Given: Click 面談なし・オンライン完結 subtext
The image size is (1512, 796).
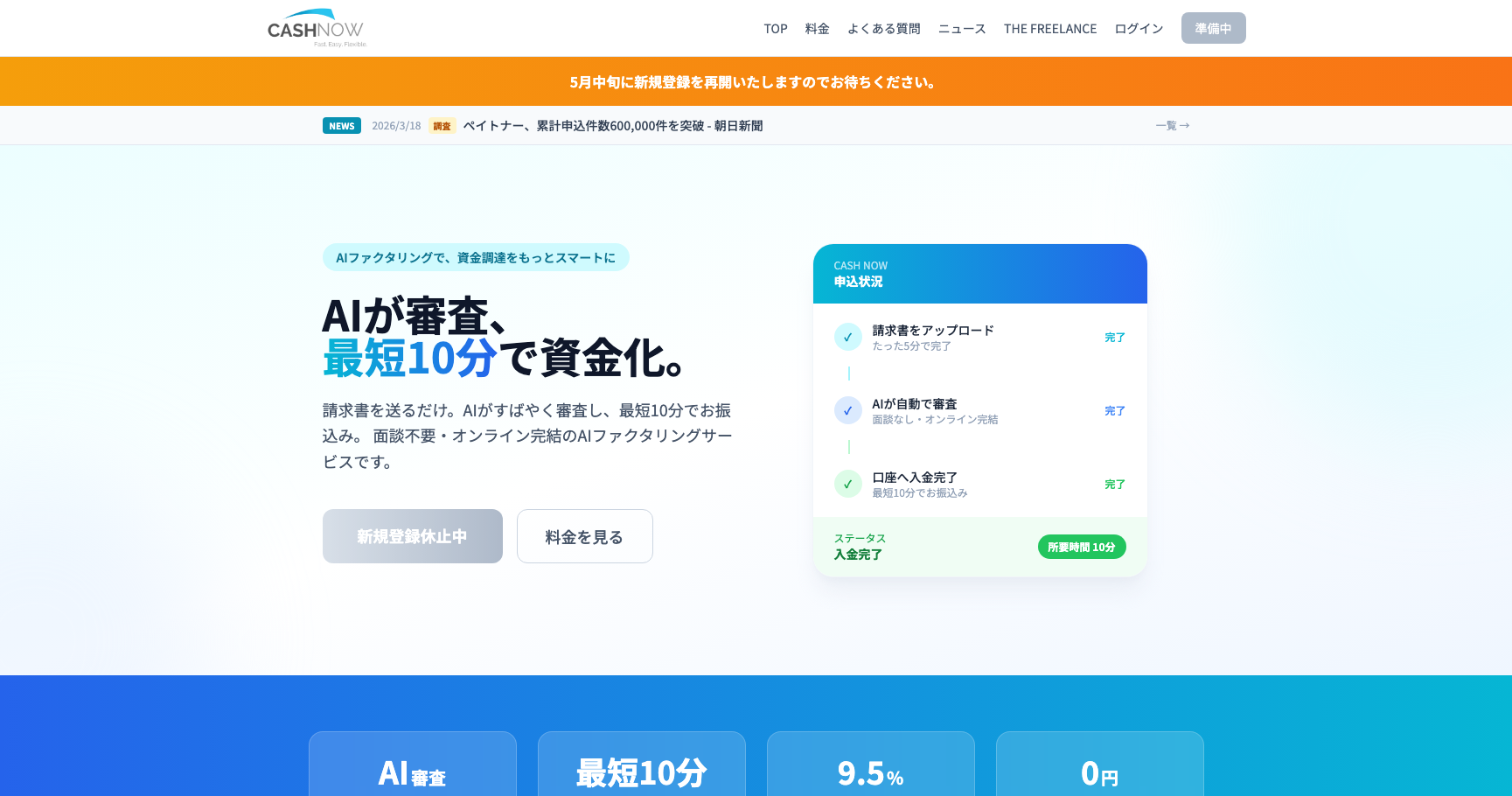Looking at the screenshot, I should (935, 420).
